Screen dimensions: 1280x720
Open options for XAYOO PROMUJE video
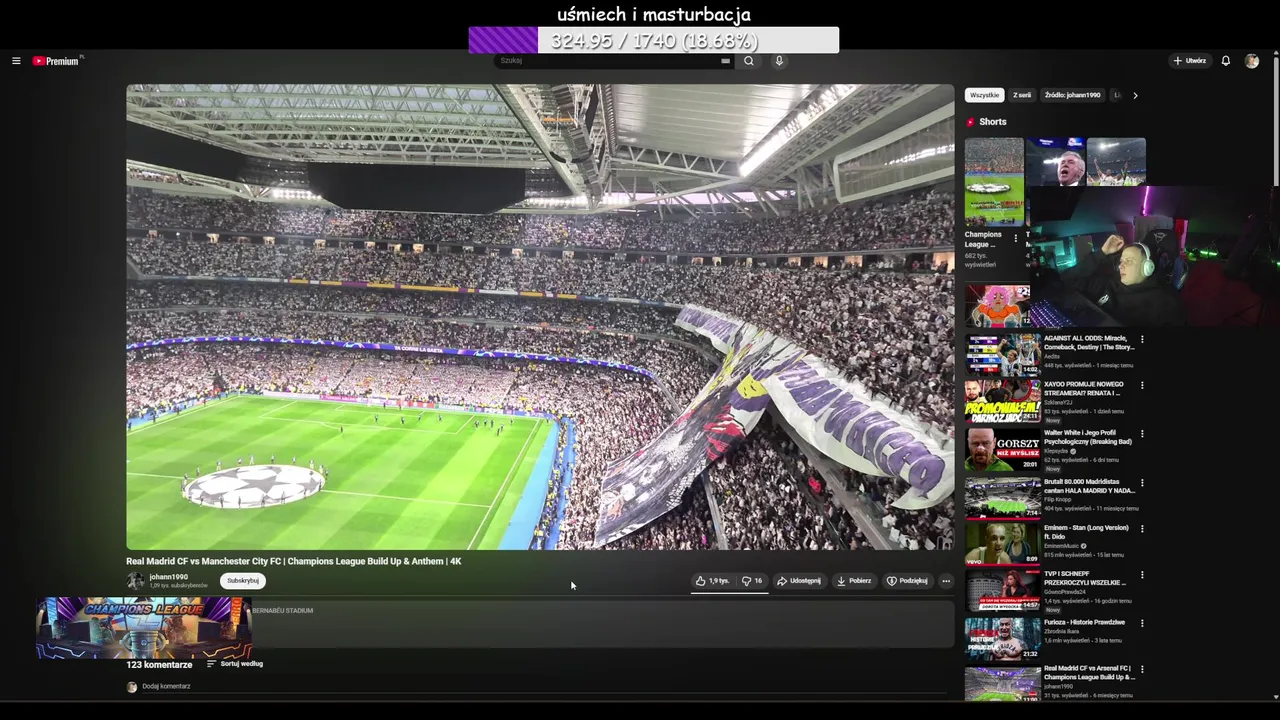click(1142, 386)
